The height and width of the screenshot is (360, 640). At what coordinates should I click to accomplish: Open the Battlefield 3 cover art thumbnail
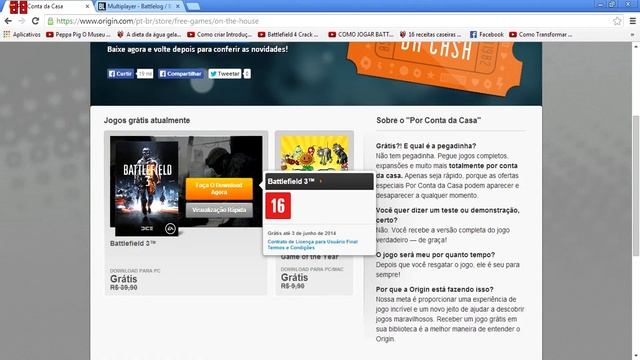[147, 188]
